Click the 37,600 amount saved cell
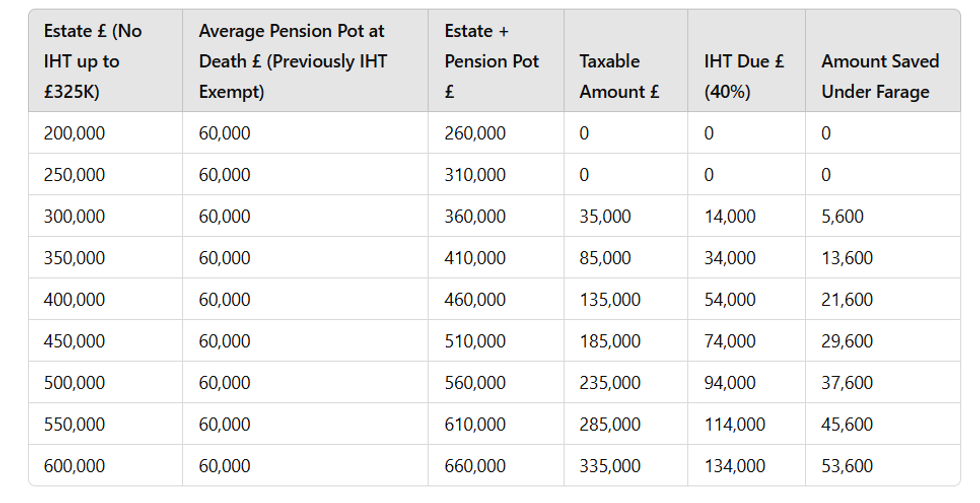Image resolution: width=980 pixels, height=503 pixels. 847,383
